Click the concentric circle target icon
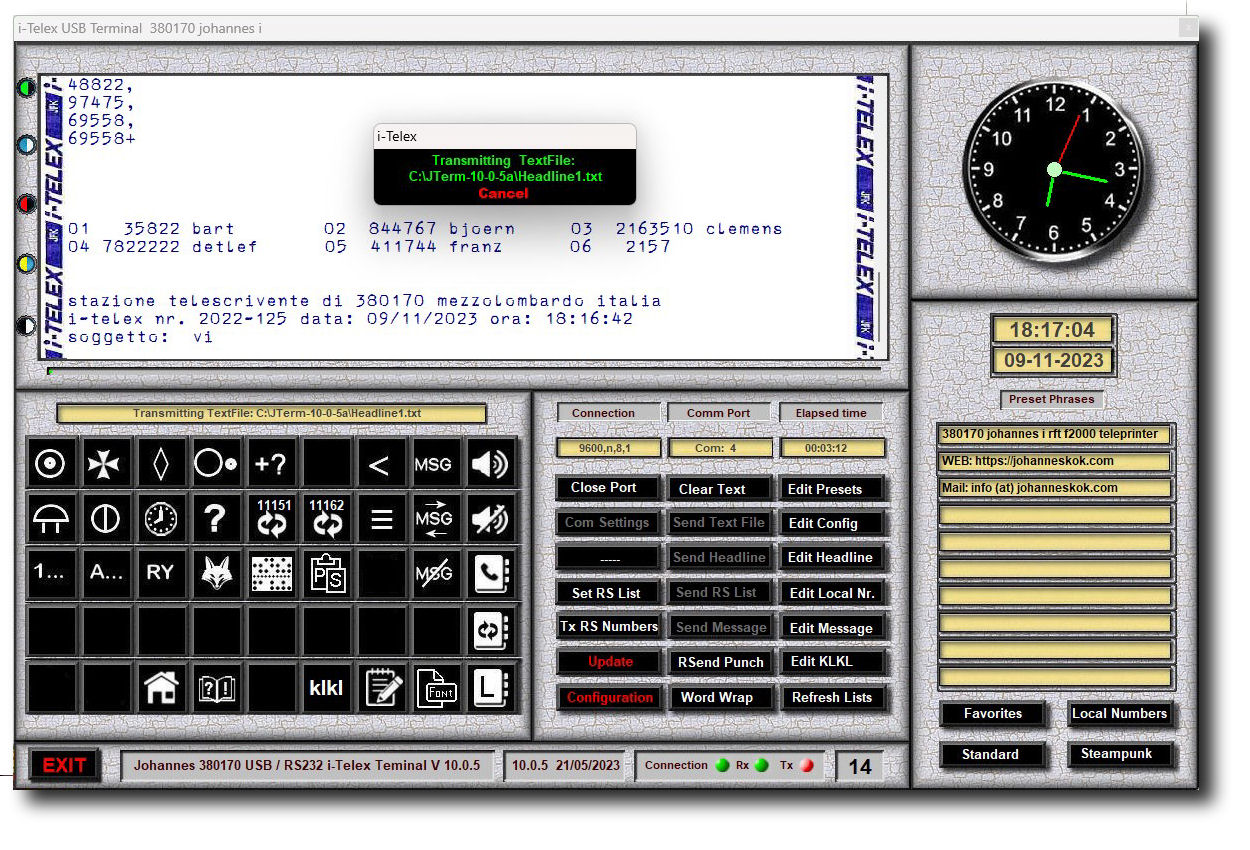The height and width of the screenshot is (850, 1250). pos(50,463)
